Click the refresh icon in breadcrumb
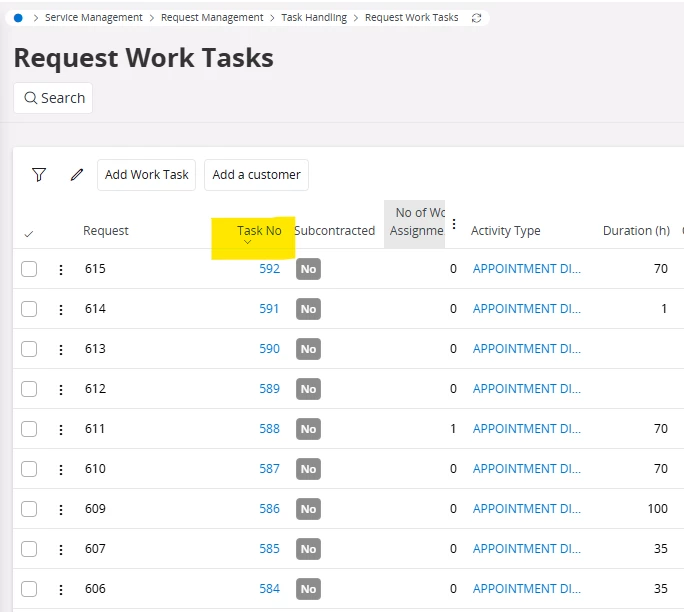The height and width of the screenshot is (612, 684). click(x=476, y=18)
